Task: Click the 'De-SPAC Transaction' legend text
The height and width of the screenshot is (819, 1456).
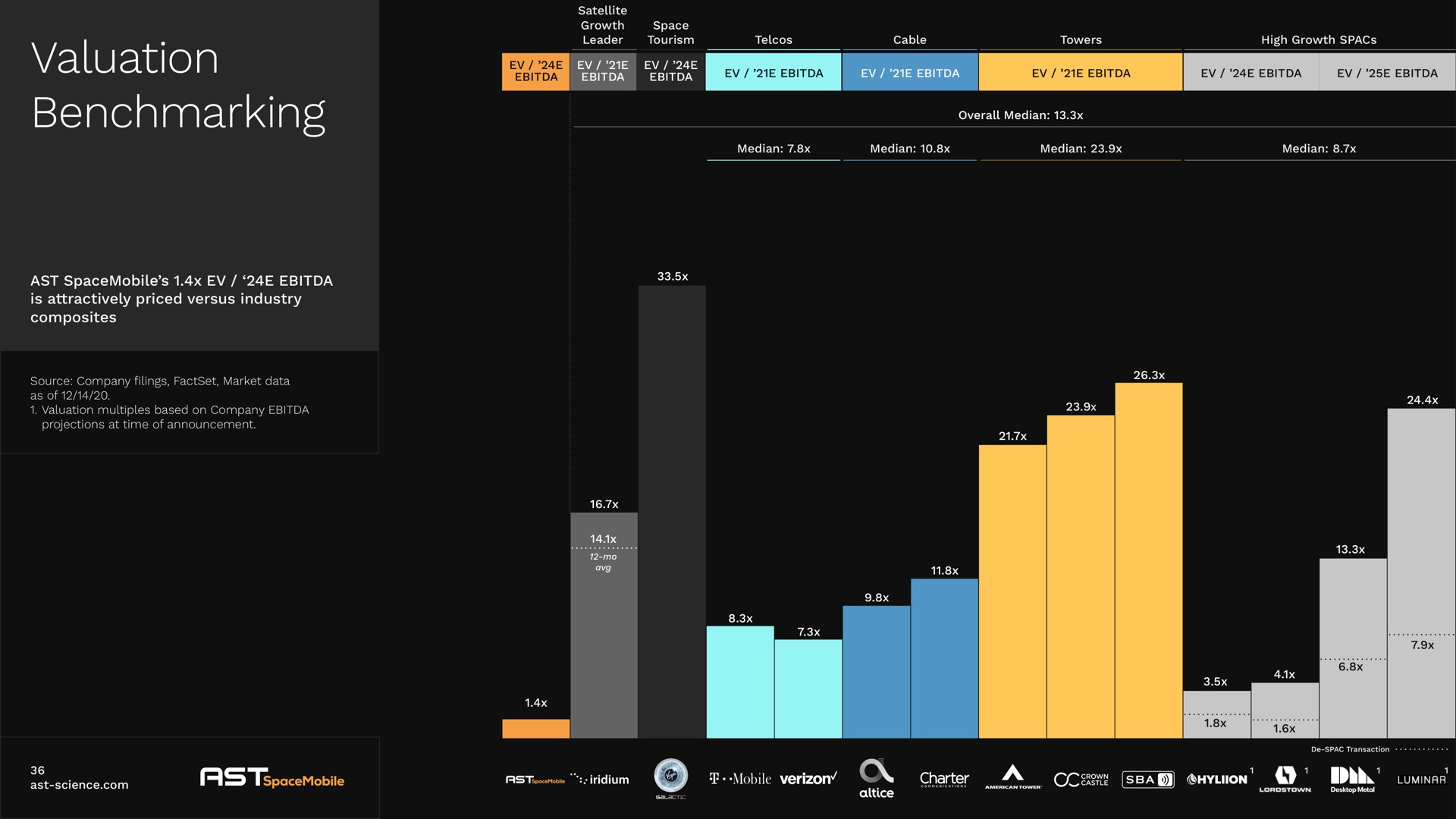Action: (x=1350, y=749)
